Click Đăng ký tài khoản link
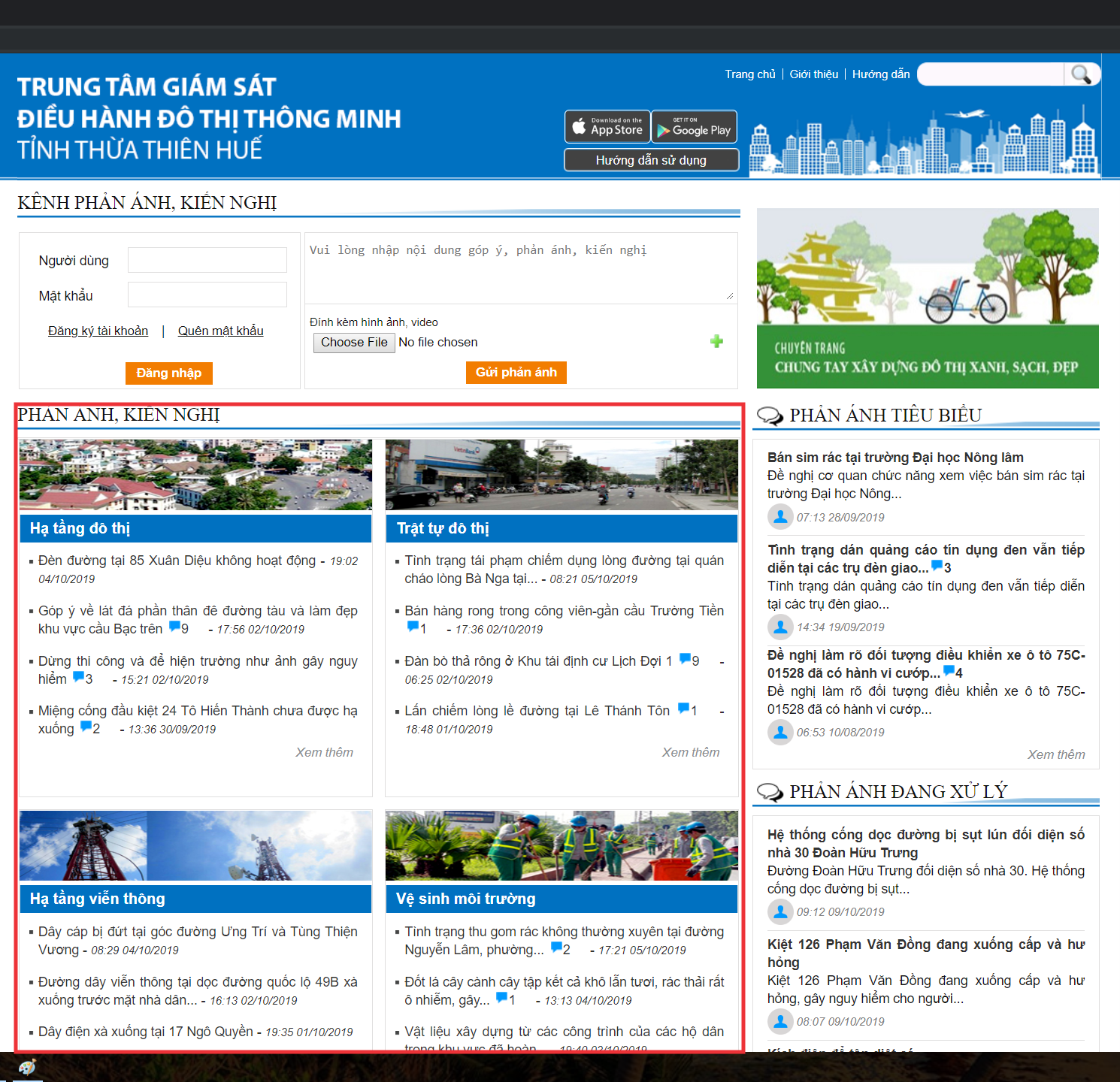 tap(98, 331)
